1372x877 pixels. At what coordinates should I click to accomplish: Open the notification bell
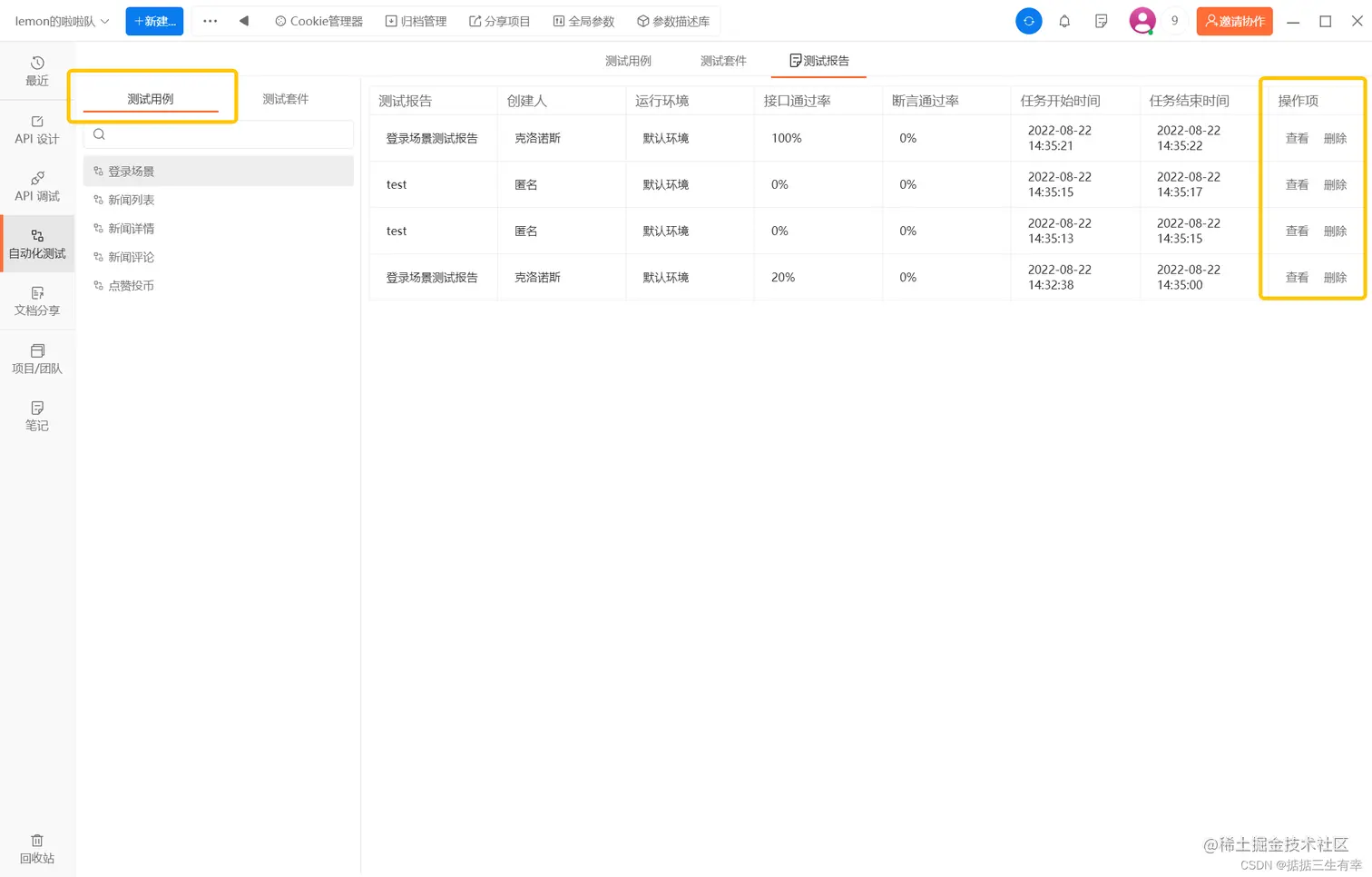point(1064,21)
